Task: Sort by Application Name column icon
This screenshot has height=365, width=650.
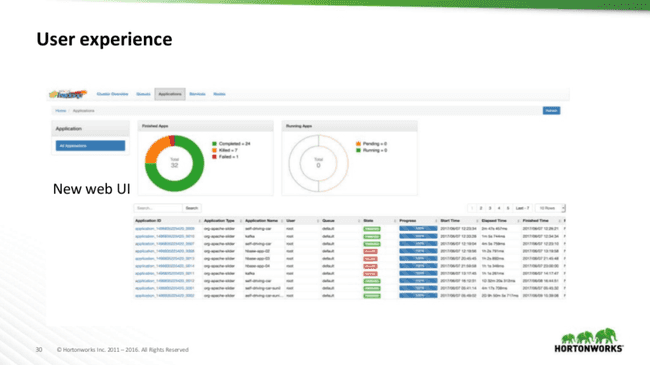Action: 282,221
